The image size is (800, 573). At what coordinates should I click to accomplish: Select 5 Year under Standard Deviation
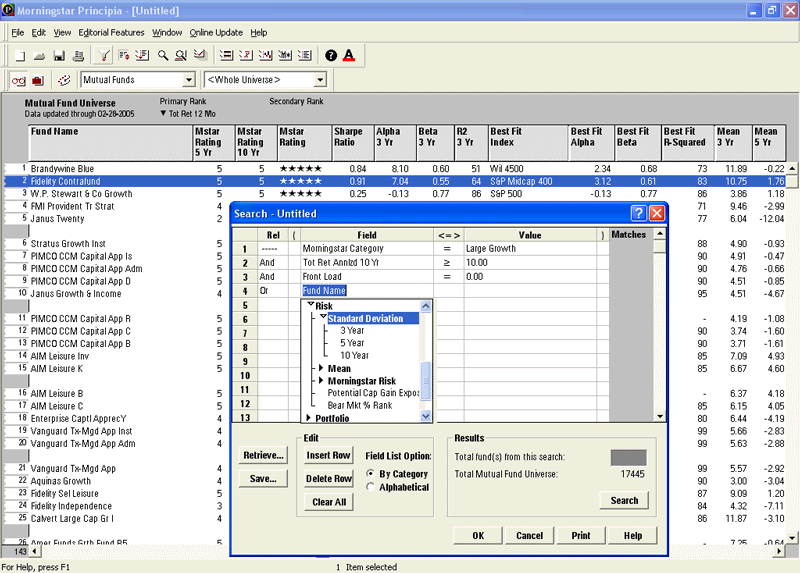[354, 343]
